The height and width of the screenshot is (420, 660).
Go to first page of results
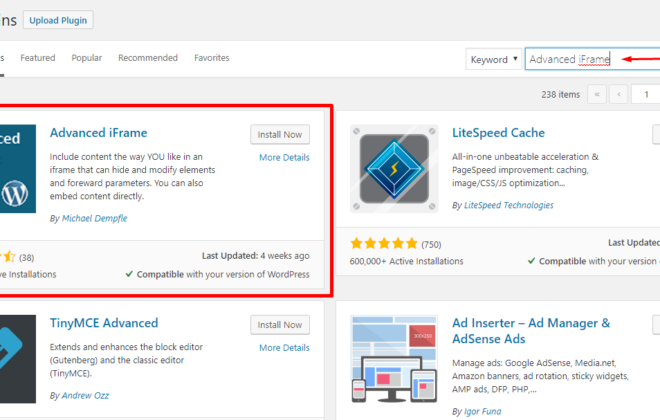point(597,94)
